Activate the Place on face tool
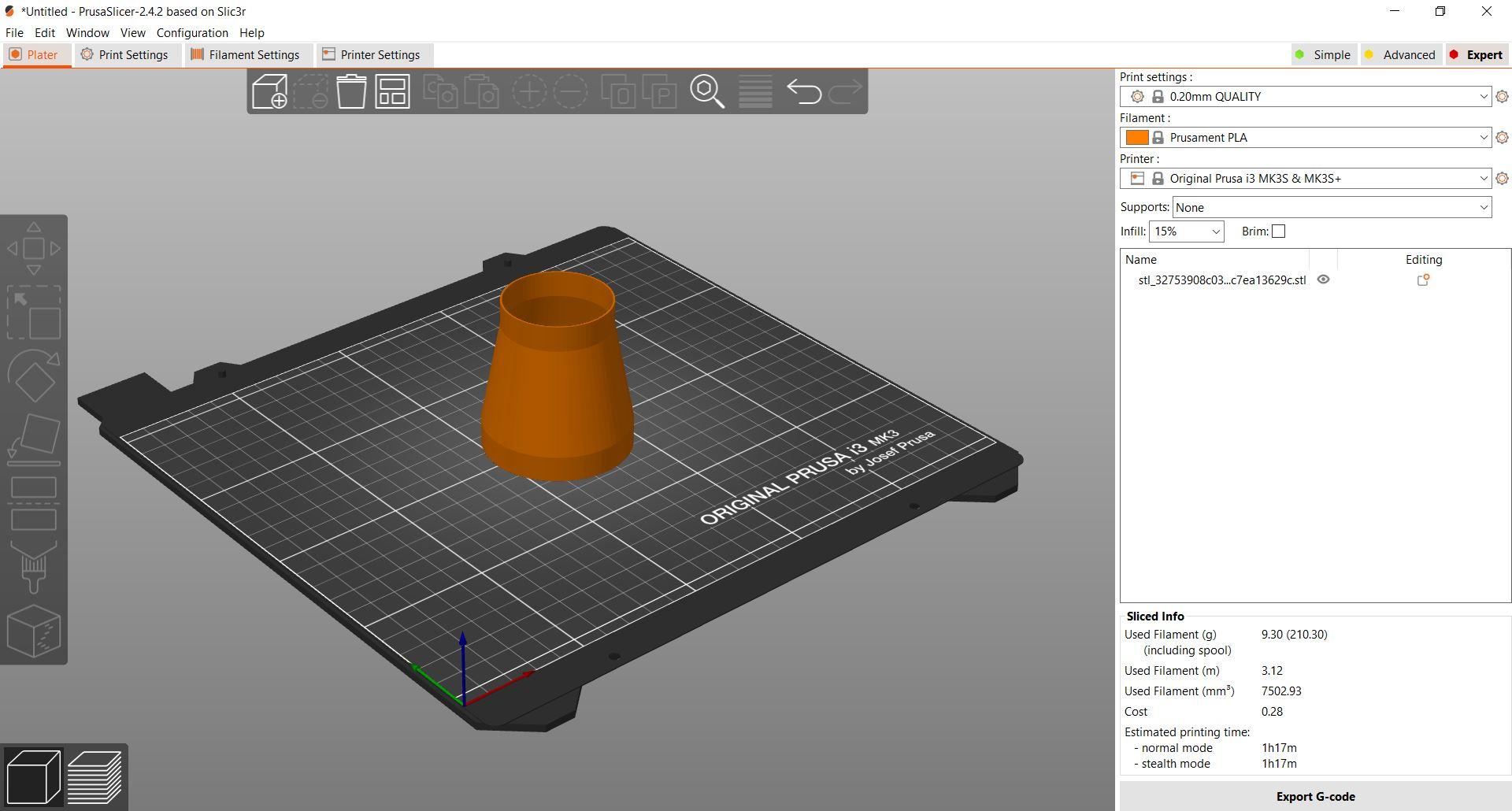The image size is (1512, 811). 35,437
